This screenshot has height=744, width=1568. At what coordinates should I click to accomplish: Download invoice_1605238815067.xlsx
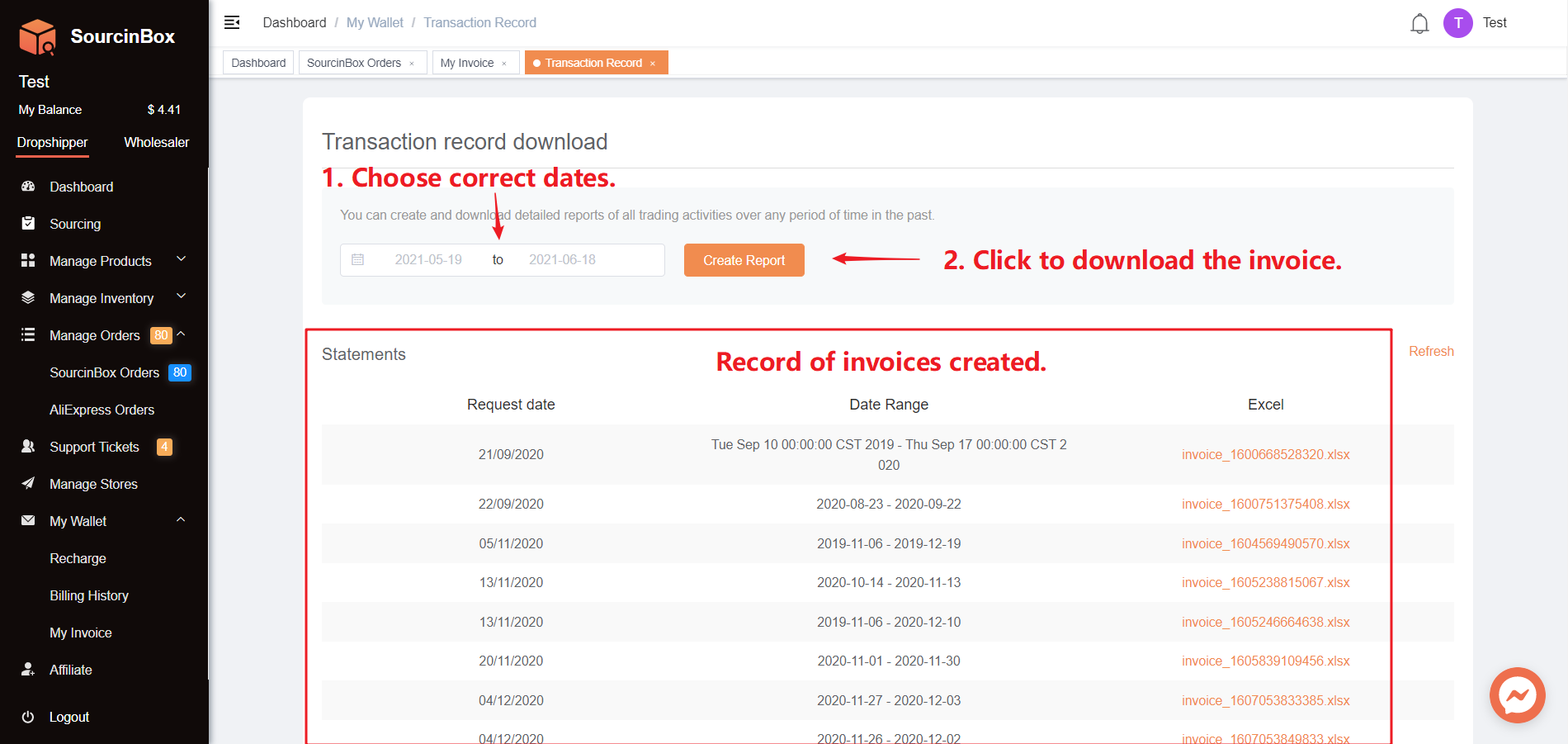tap(1265, 582)
